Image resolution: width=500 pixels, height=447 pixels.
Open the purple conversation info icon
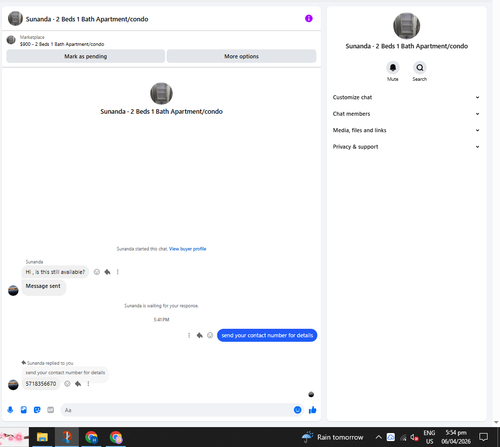(x=309, y=18)
